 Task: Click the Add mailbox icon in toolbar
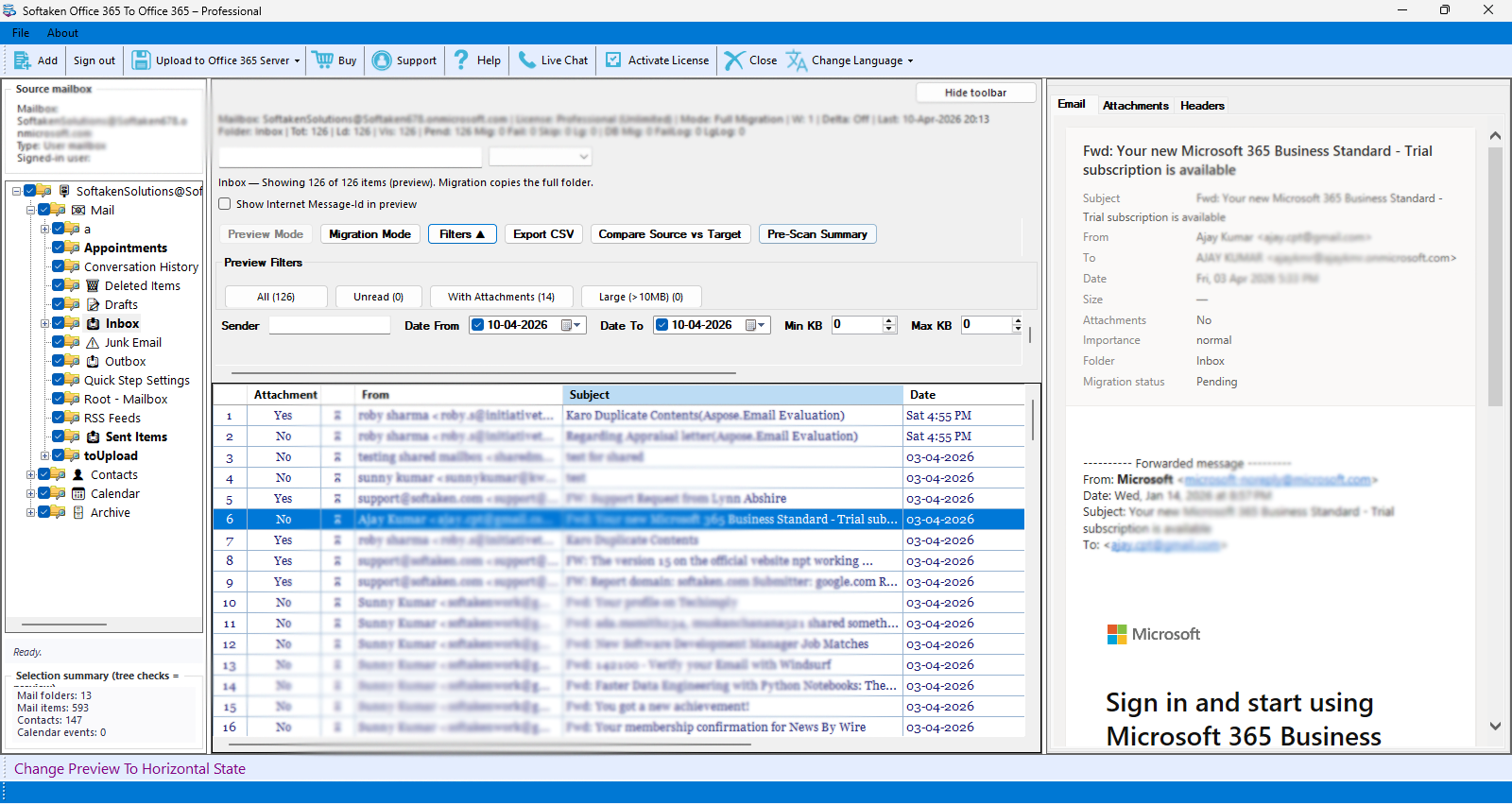coord(23,60)
